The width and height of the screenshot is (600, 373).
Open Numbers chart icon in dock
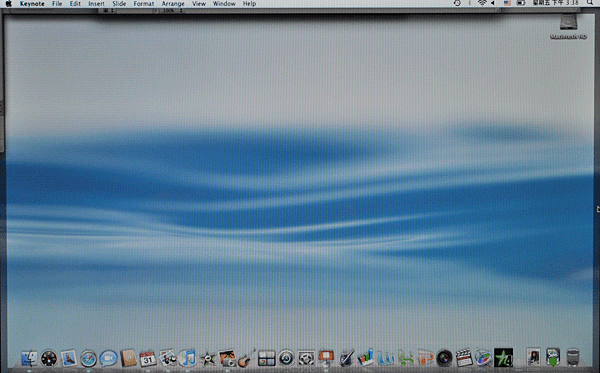(366, 358)
